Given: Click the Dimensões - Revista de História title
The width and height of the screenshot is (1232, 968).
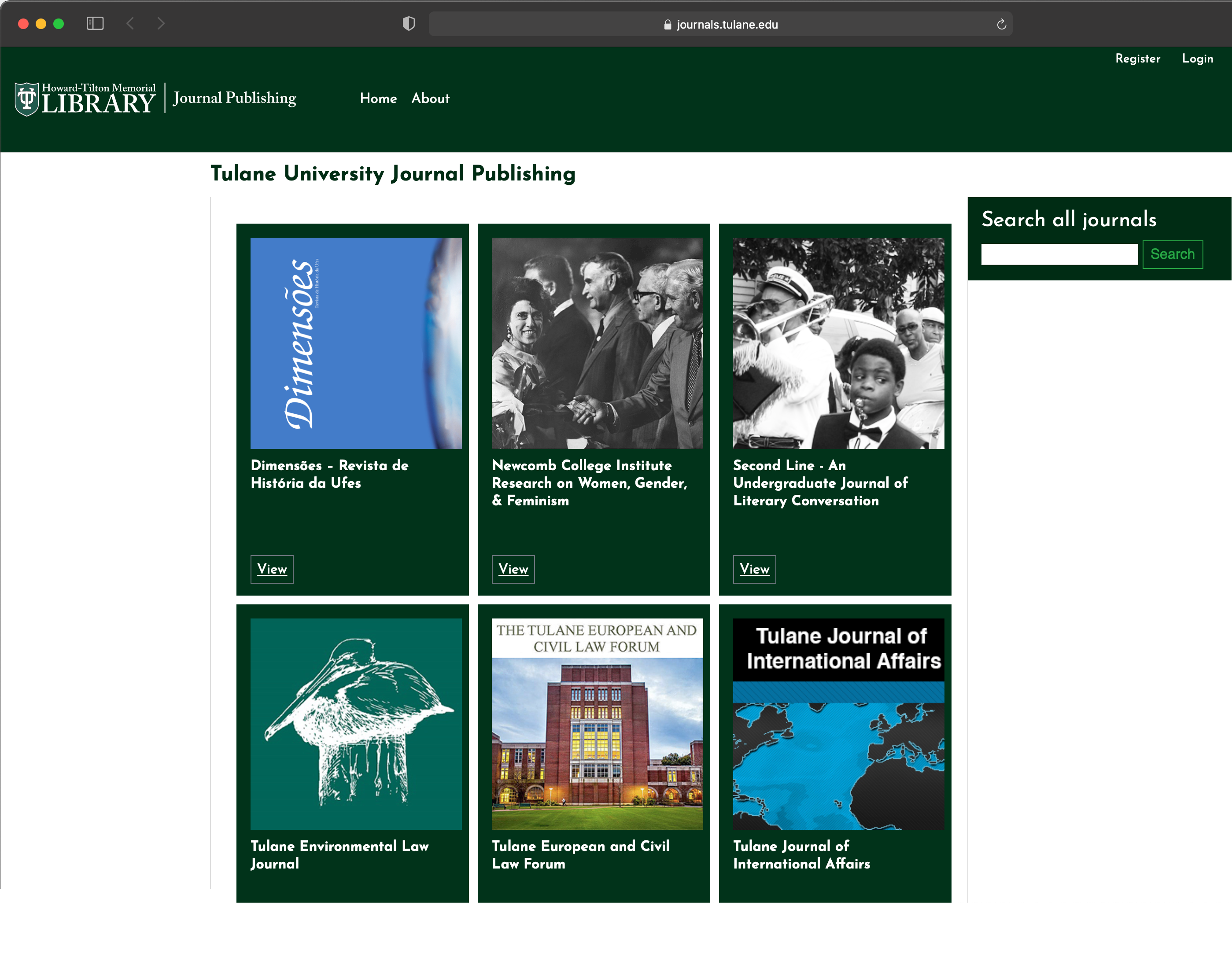Looking at the screenshot, I should [329, 474].
